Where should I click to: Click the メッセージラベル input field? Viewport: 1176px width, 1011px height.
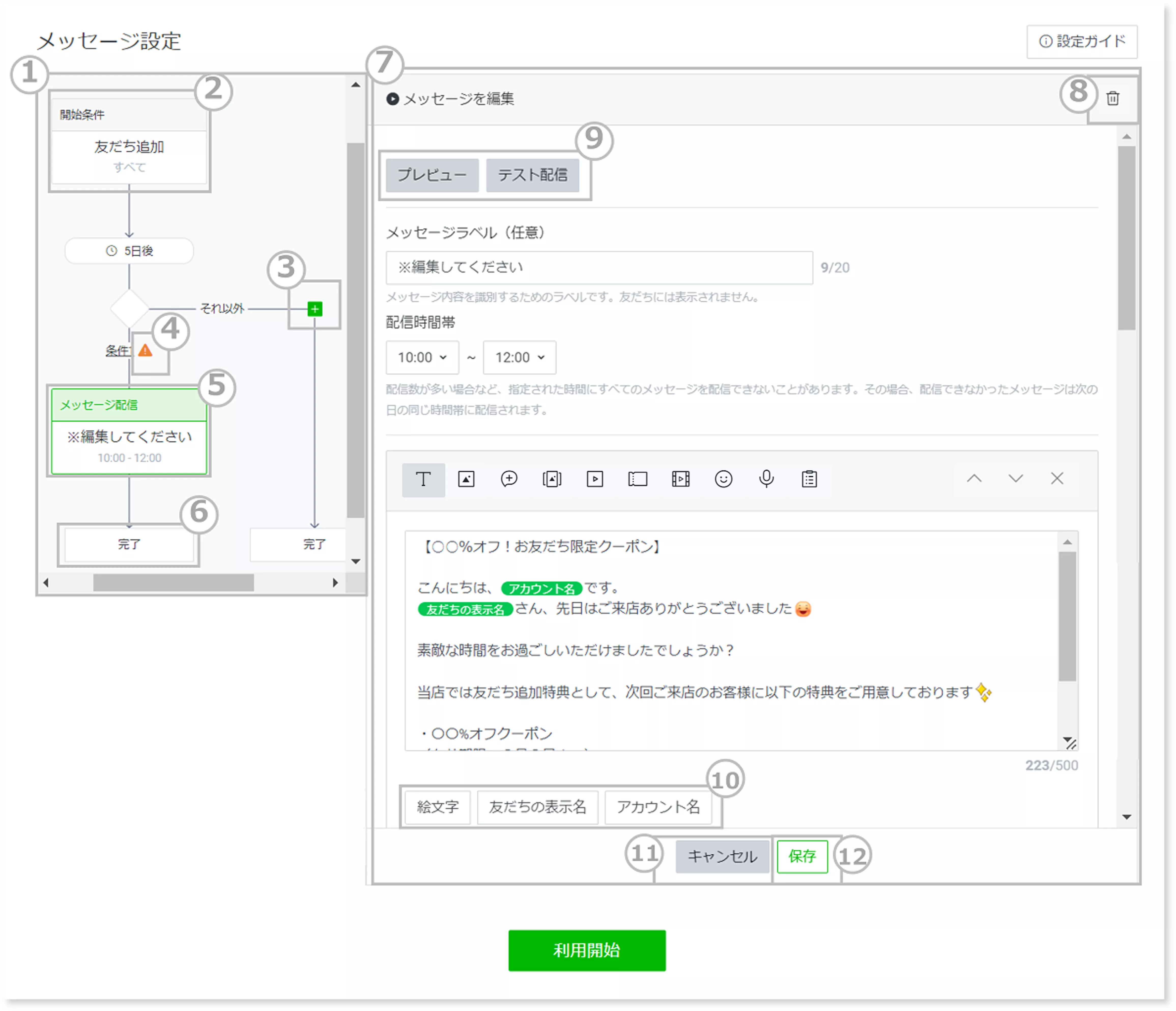pos(599,267)
